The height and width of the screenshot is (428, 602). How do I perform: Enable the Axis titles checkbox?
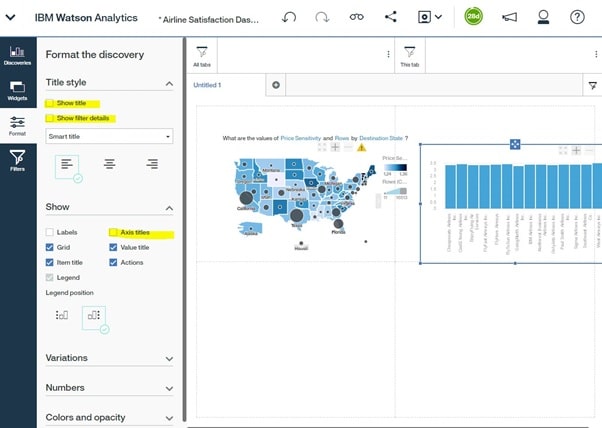pos(113,232)
